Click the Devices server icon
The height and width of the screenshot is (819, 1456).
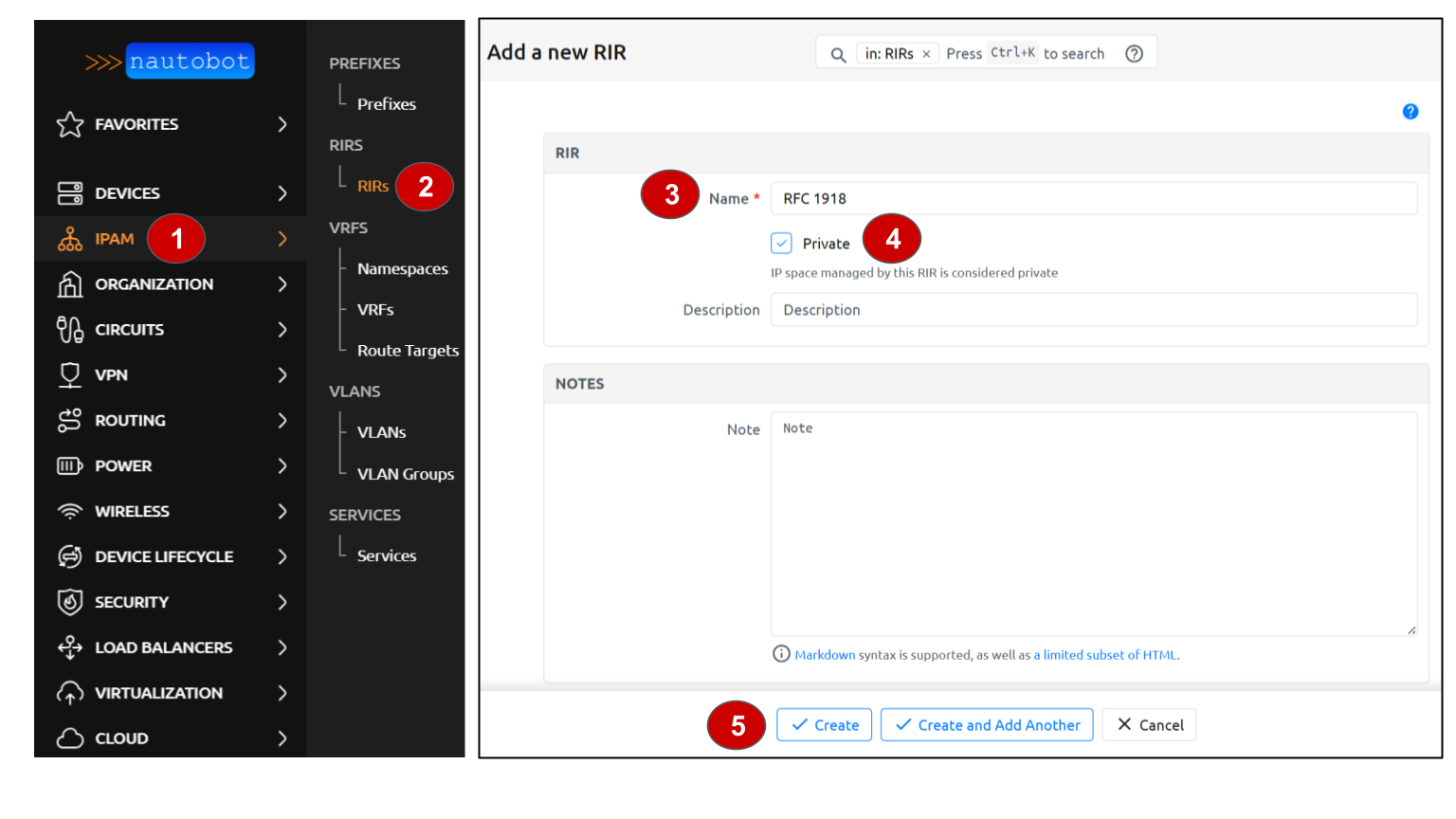(70, 193)
